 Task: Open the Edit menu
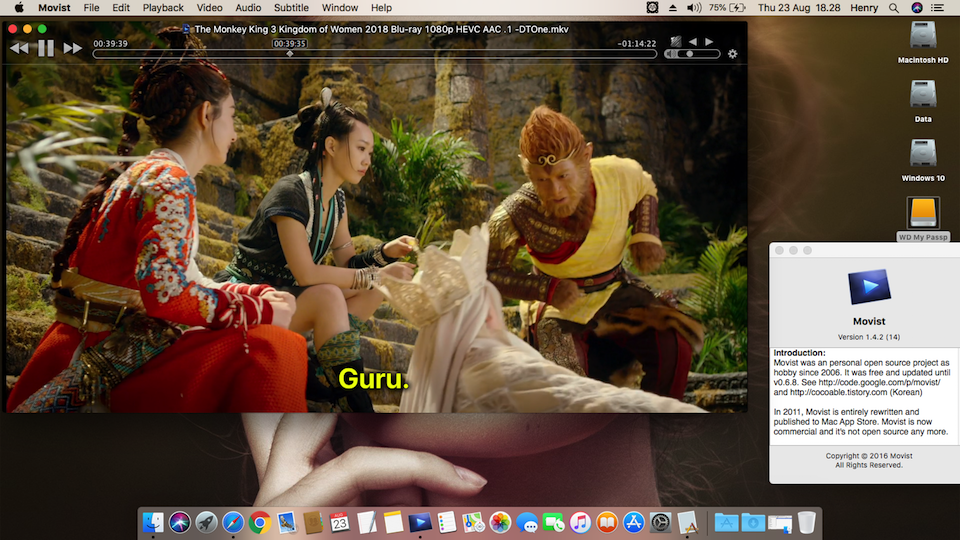coord(121,8)
